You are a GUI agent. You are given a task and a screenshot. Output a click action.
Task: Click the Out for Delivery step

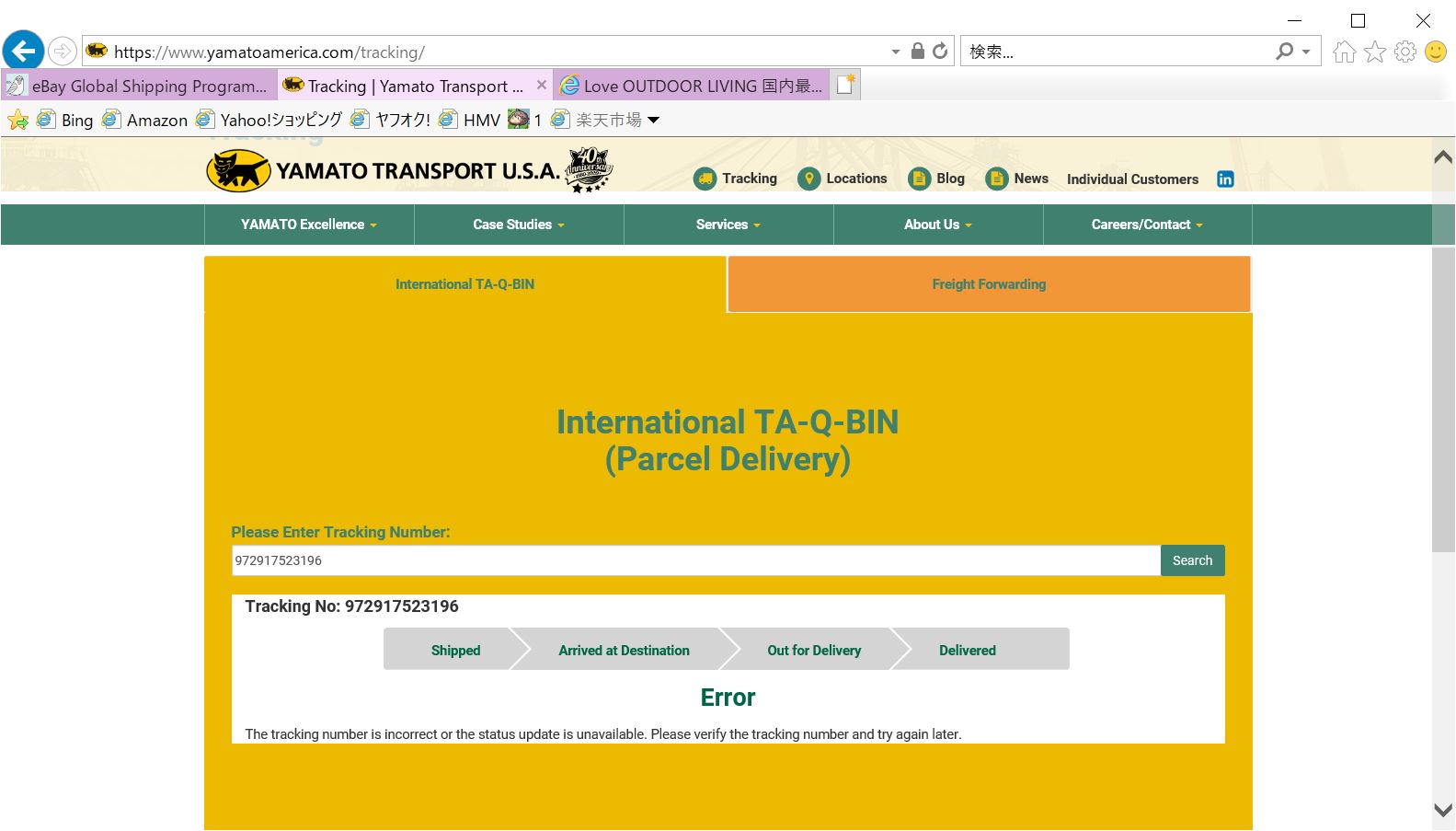point(814,650)
